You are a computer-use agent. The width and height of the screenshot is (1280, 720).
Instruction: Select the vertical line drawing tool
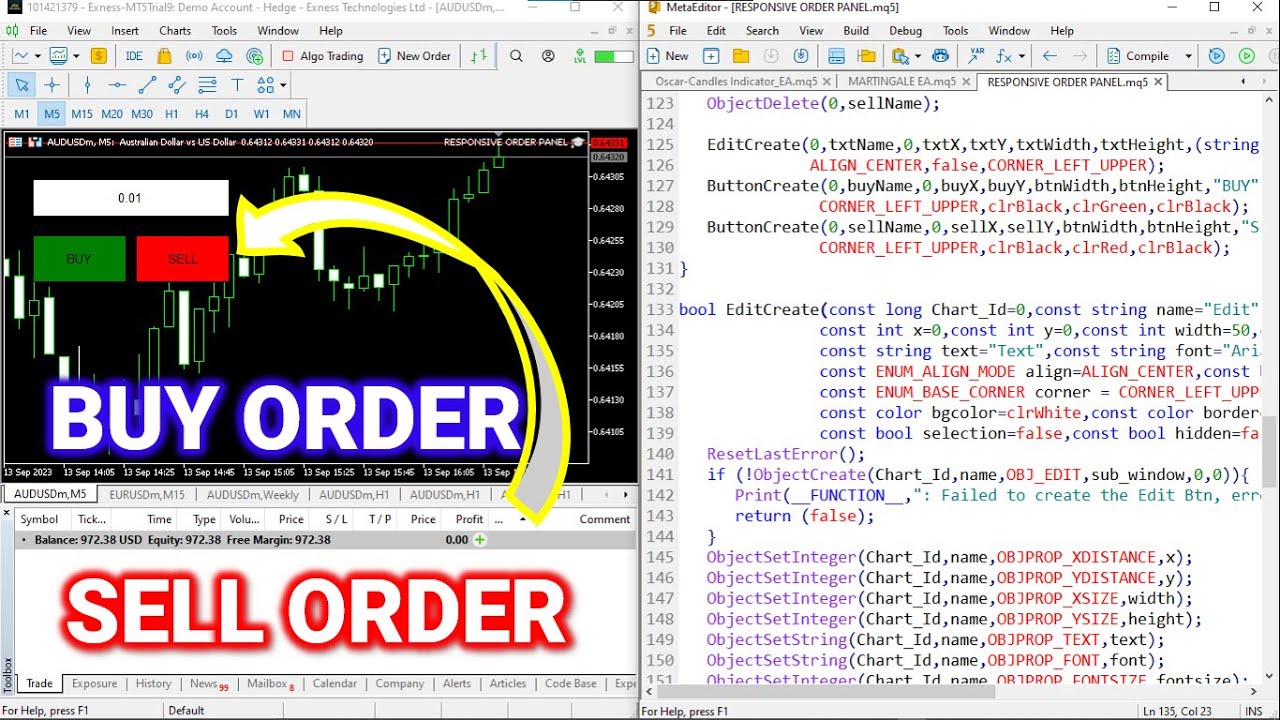click(87, 85)
